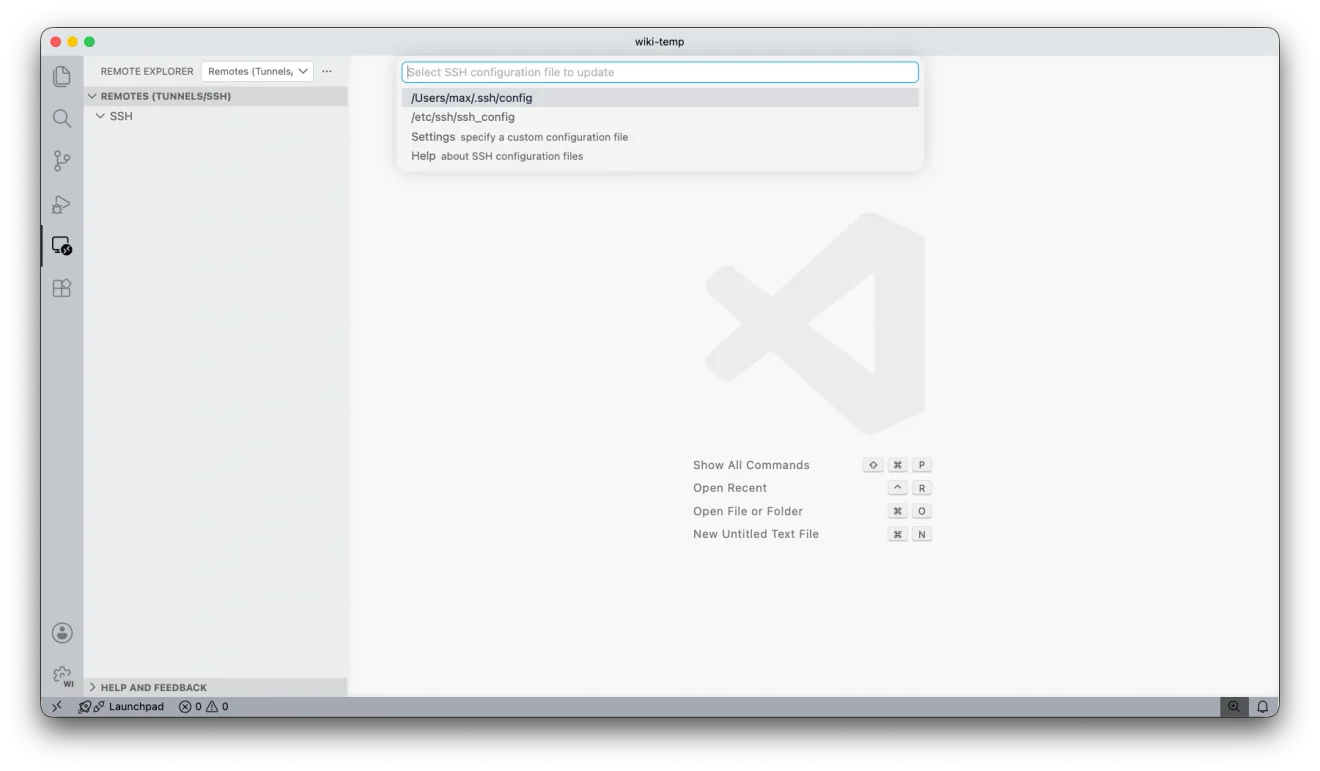The width and height of the screenshot is (1320, 771).
Task: Select Help about SSH configuration files
Action: pos(660,156)
